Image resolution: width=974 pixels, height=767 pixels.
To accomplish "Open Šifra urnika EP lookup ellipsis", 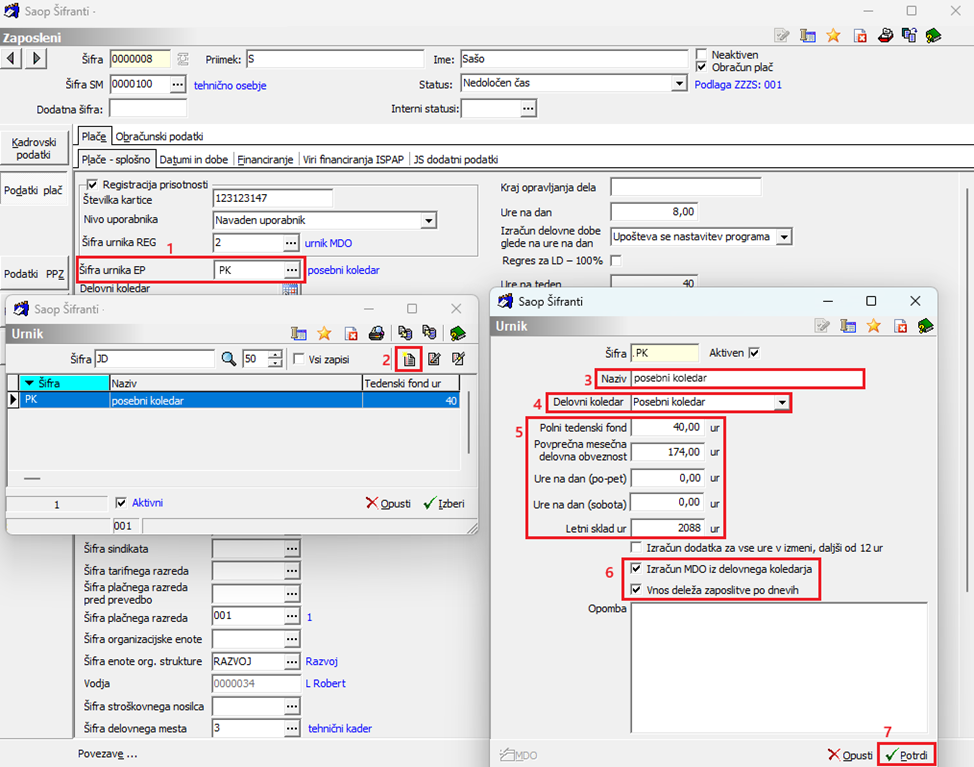I will [x=291, y=270].
